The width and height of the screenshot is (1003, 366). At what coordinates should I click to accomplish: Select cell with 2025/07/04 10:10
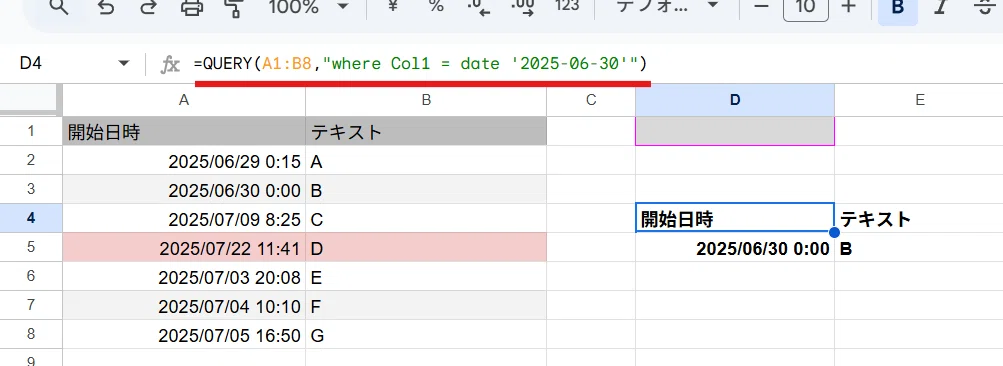[184, 305]
